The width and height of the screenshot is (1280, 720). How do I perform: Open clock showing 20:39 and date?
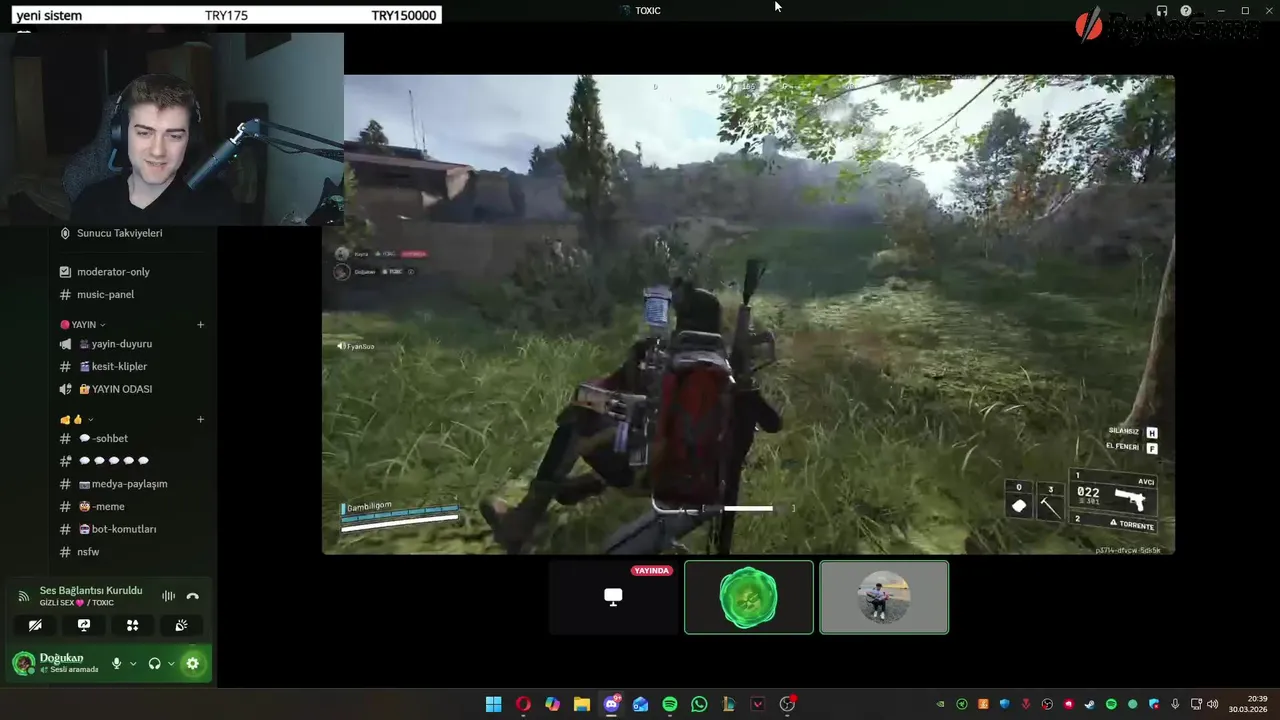coord(1248,704)
